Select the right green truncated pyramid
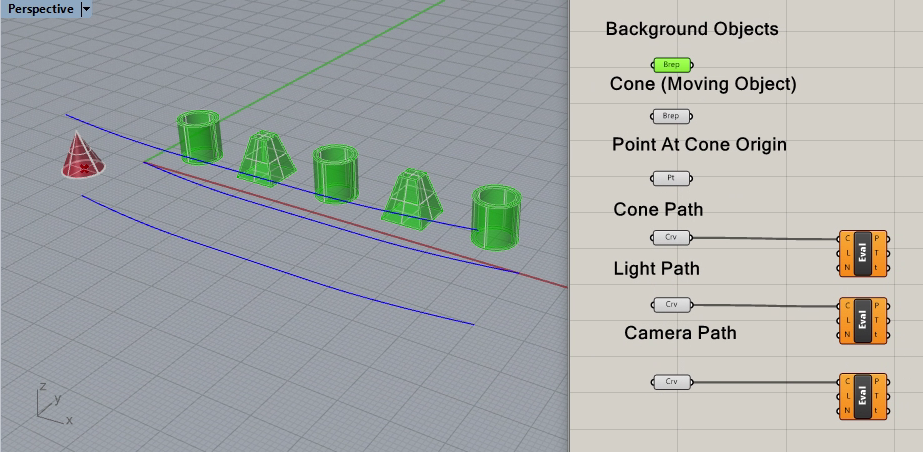 [x=411, y=198]
